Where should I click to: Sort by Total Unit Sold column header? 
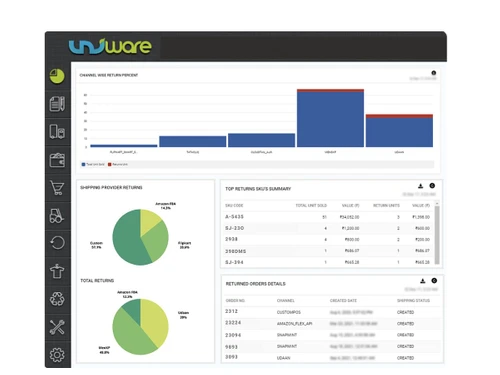coord(311,205)
